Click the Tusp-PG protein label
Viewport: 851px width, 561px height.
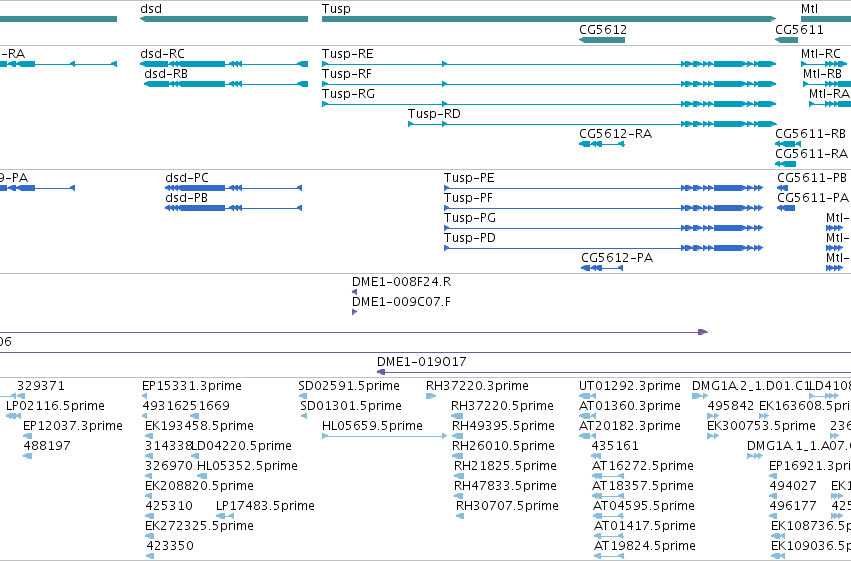470,218
